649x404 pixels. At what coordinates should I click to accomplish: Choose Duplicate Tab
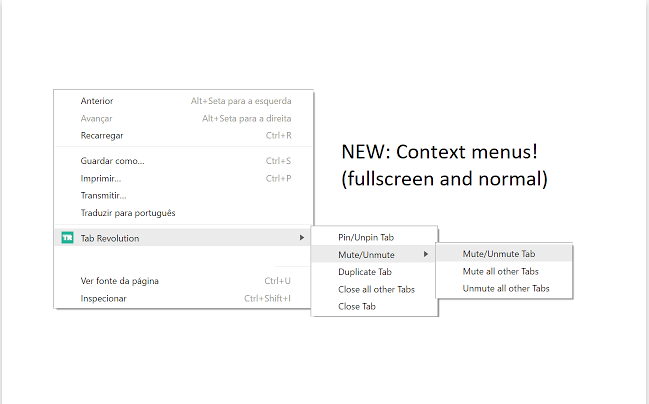click(374, 272)
